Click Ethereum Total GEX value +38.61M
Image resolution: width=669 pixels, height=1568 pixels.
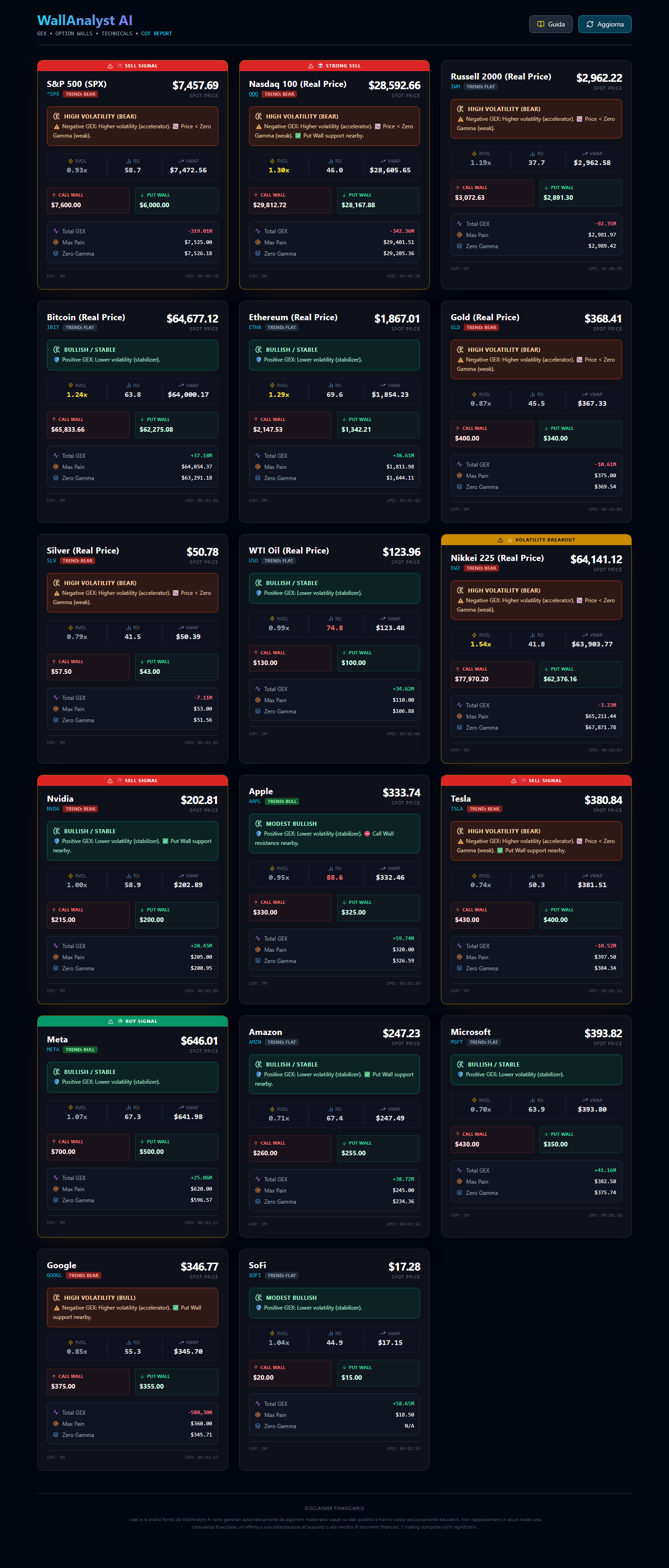point(403,455)
